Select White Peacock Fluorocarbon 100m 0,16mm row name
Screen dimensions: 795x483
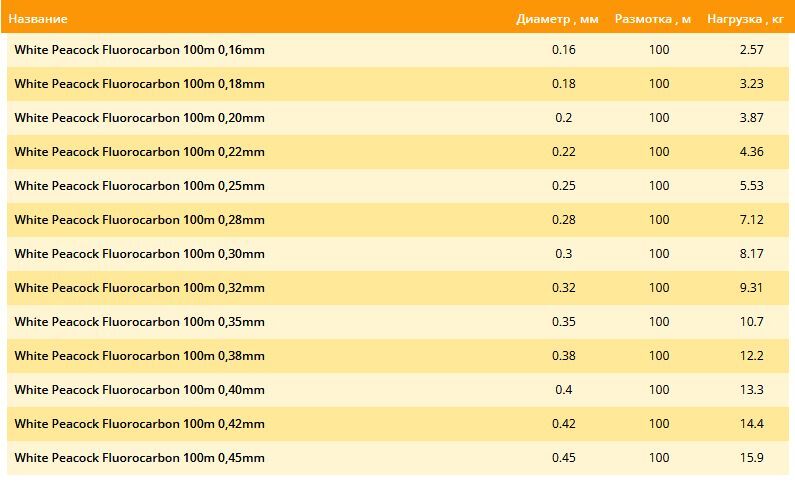click(139, 50)
